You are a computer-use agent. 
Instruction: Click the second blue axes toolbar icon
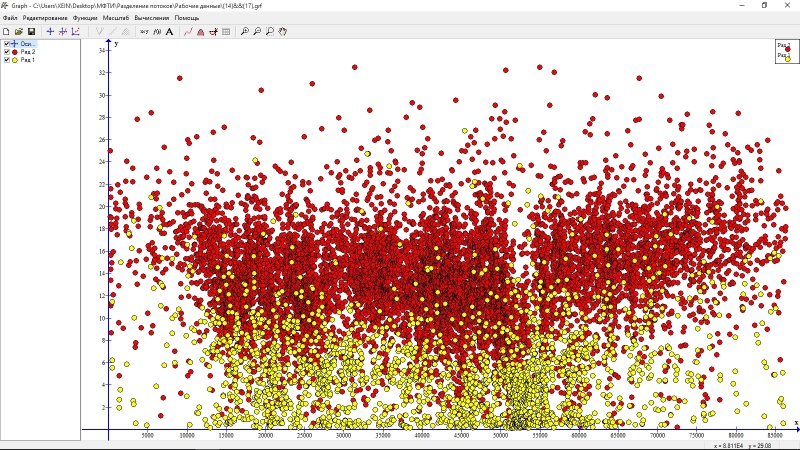63,32
